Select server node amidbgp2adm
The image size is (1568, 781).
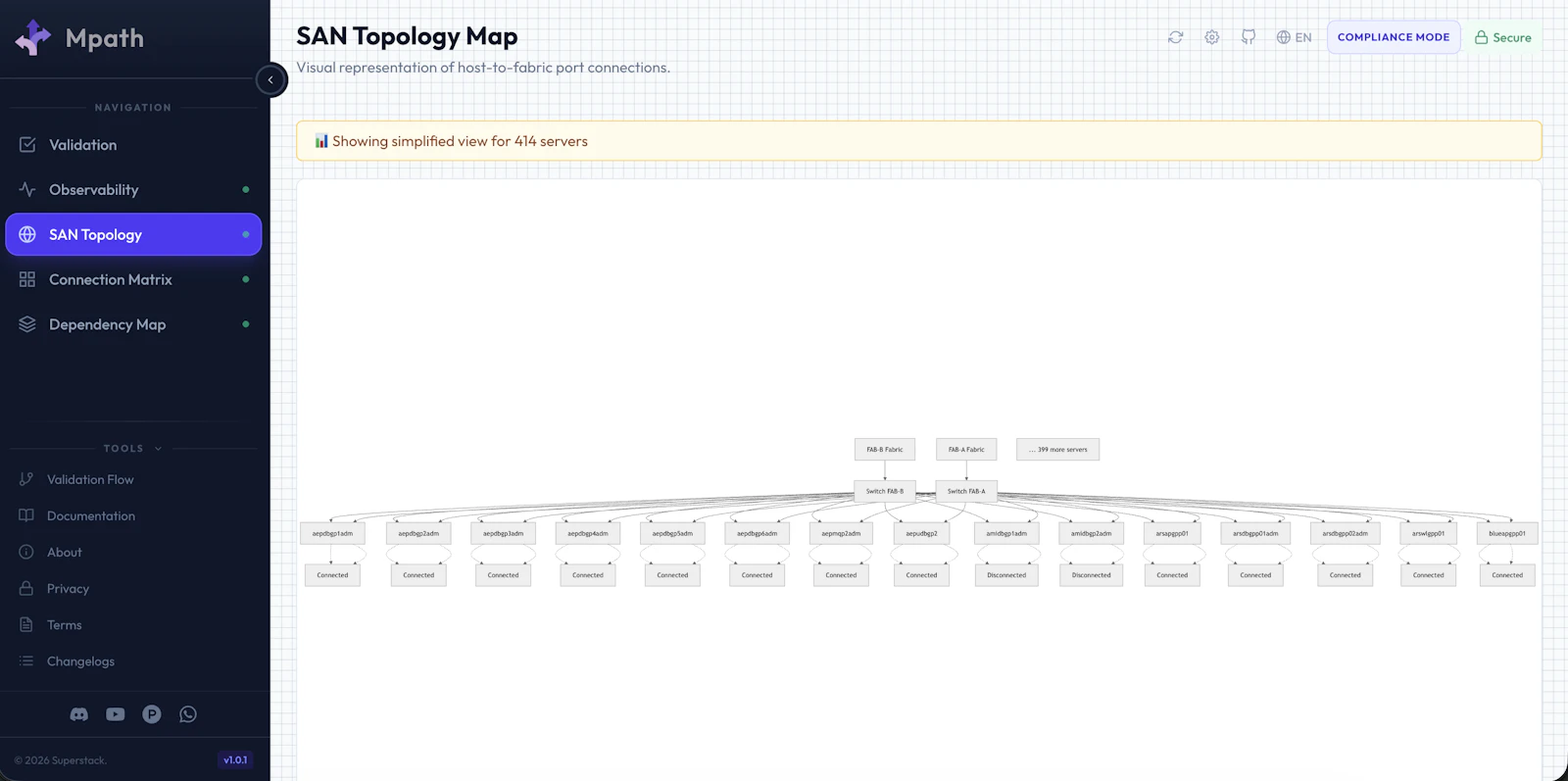1091,534
